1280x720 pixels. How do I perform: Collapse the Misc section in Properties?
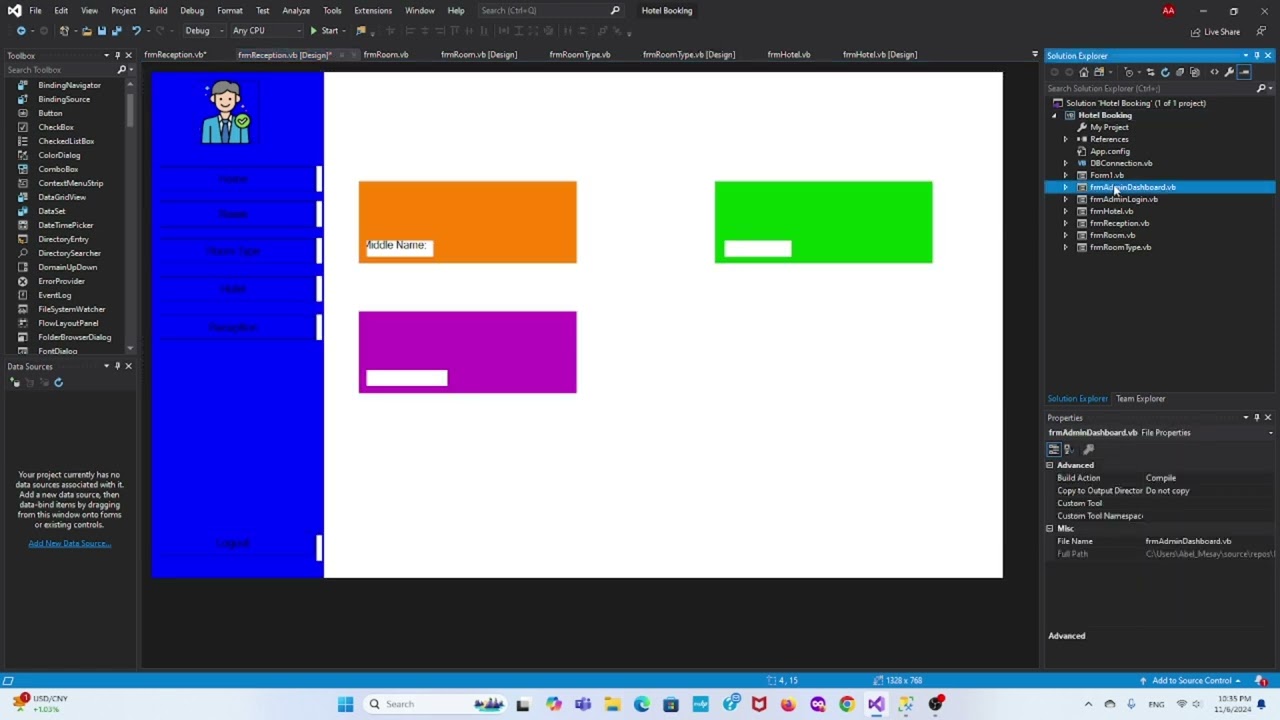1050,528
